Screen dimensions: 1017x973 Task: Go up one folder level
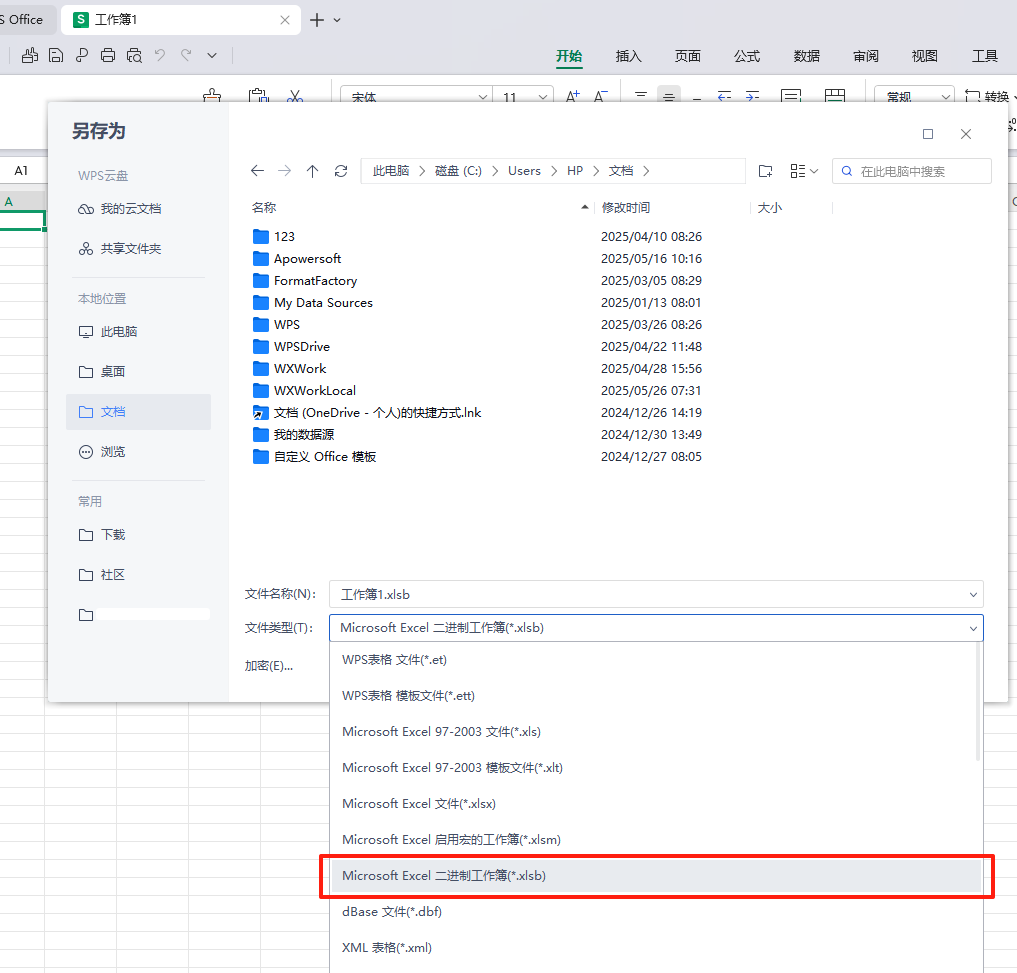tap(313, 171)
